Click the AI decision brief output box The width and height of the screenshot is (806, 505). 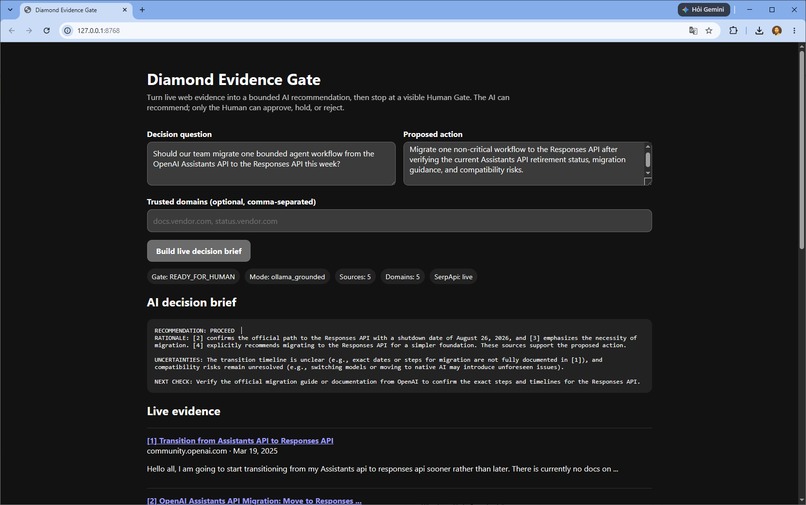tap(399, 356)
